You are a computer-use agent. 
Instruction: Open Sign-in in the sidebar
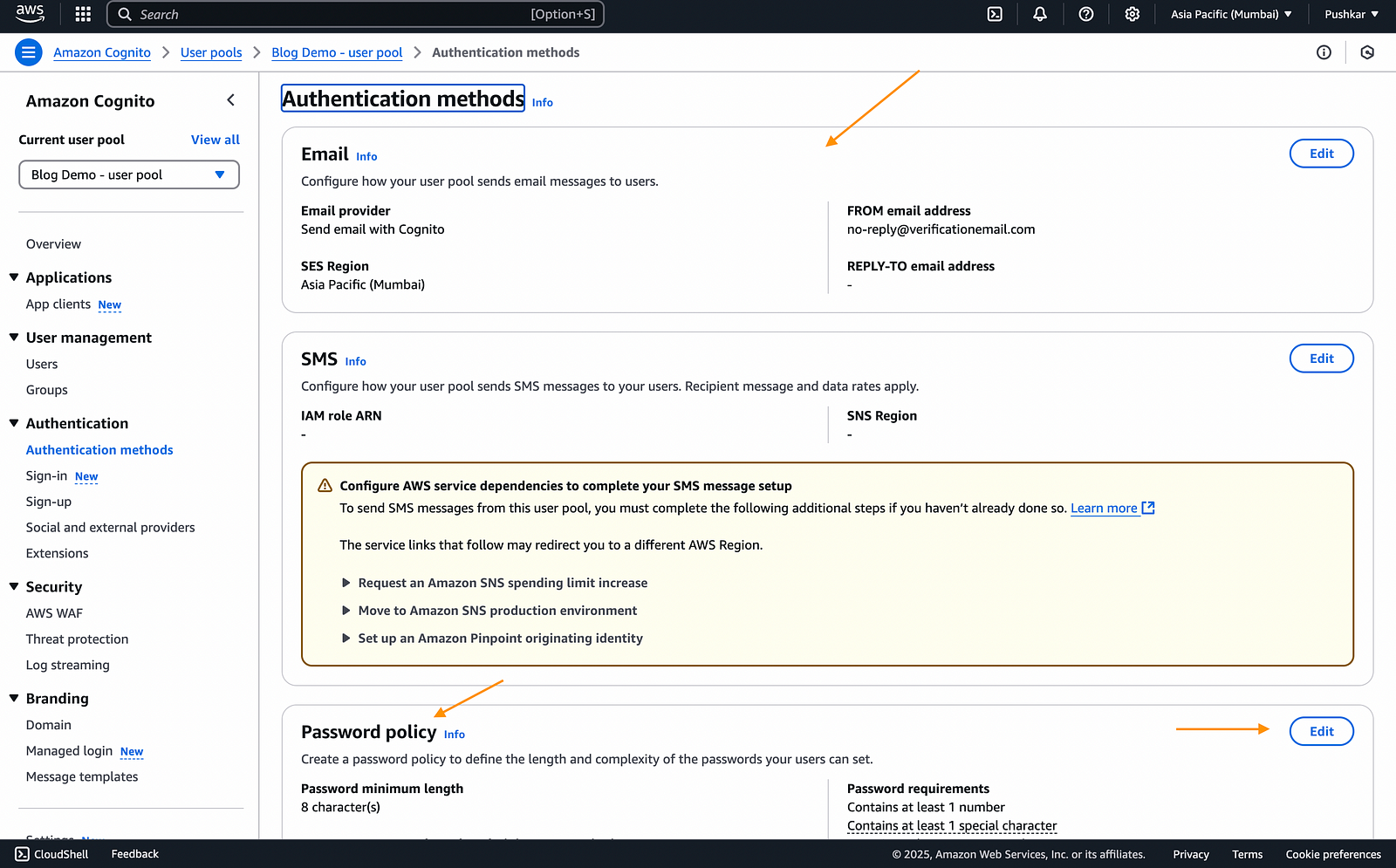tap(46, 475)
